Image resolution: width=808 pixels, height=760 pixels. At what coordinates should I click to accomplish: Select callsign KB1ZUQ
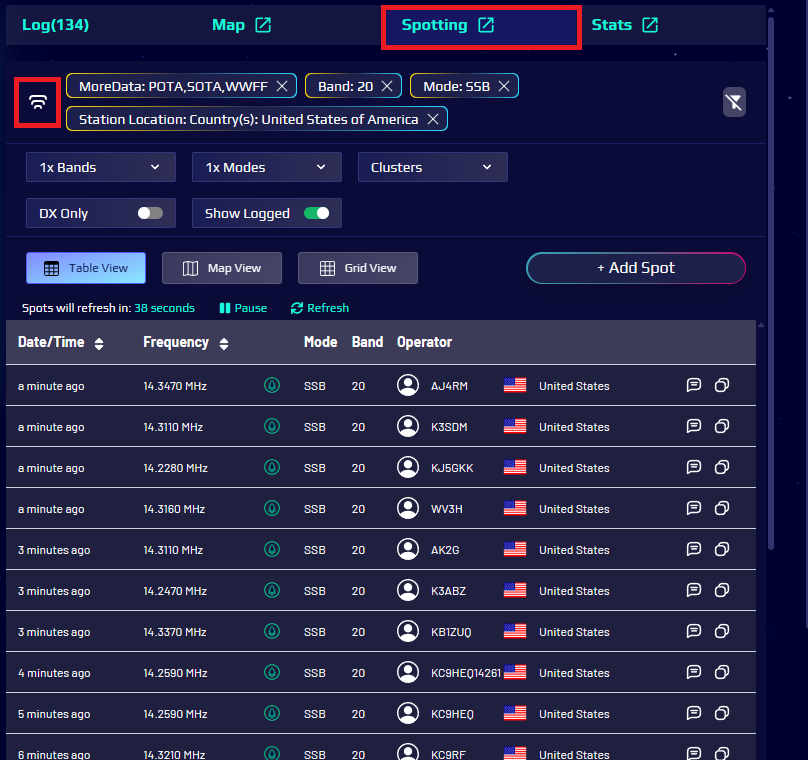(x=451, y=632)
